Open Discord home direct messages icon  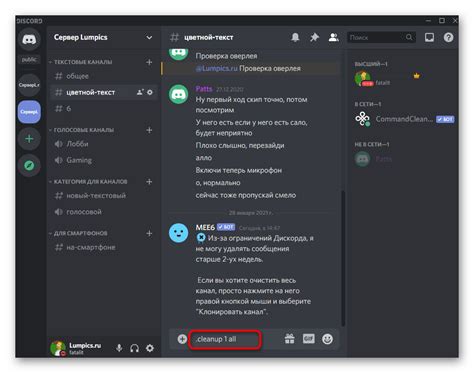(29, 40)
